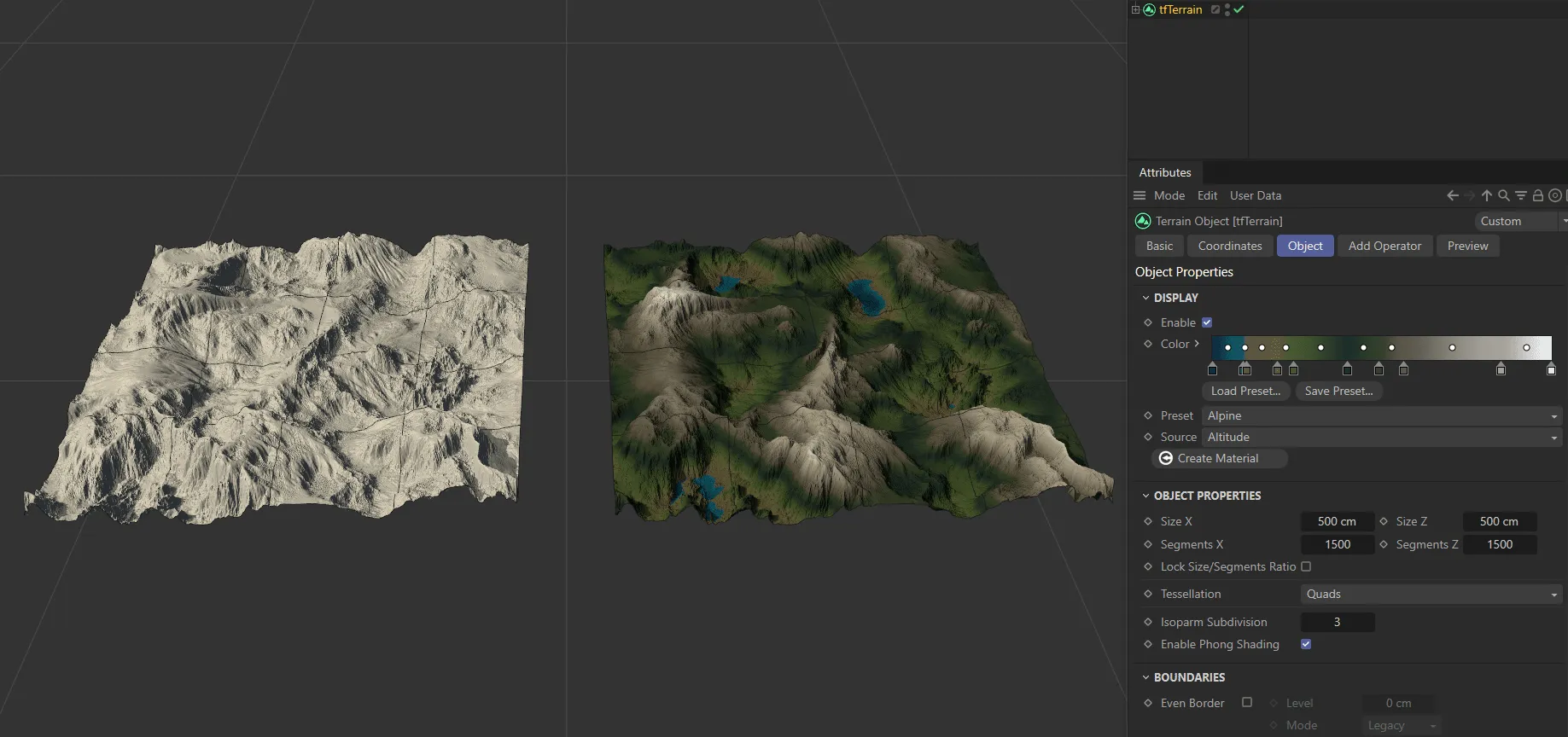Toggle the lock icon in Attributes

[x=1538, y=195]
